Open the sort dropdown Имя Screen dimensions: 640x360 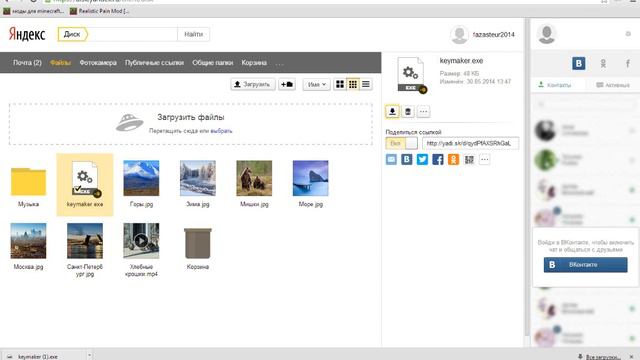(x=317, y=84)
